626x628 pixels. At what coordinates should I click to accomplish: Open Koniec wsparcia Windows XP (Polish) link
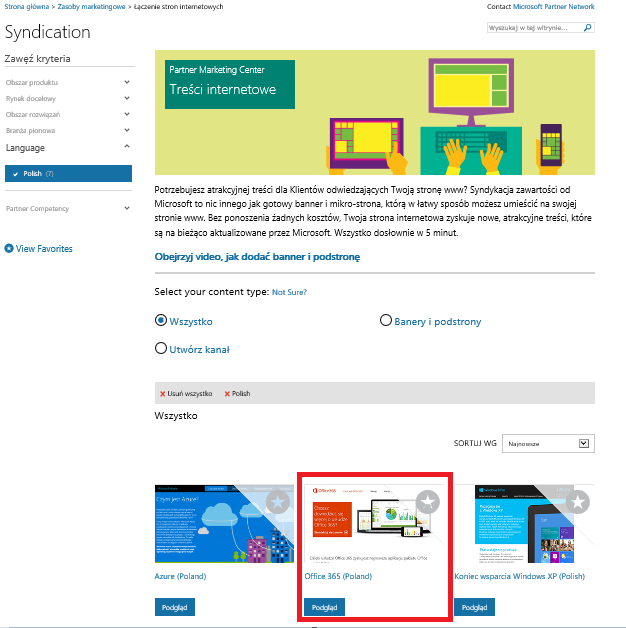tap(519, 576)
